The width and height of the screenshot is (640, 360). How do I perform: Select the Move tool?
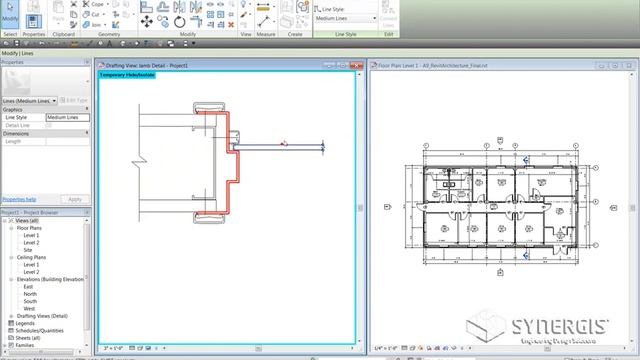coord(147,22)
